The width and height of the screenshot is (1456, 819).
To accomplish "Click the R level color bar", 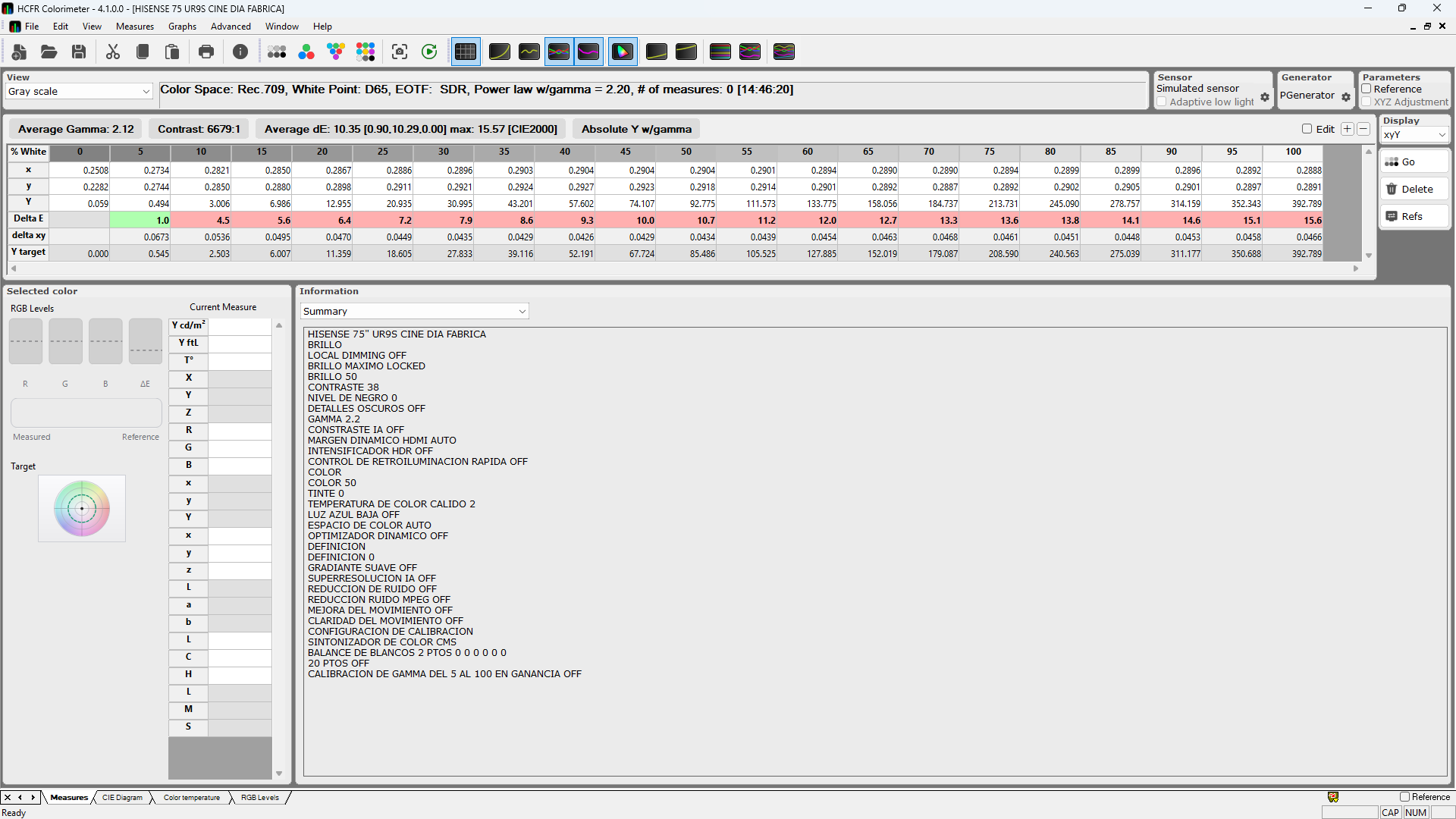I will pyautogui.click(x=26, y=341).
